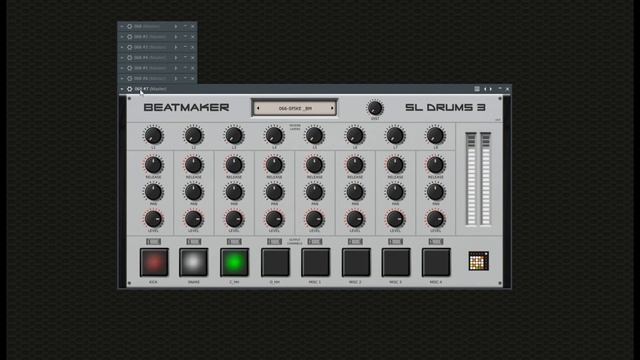This screenshot has width=640, height=360.
Task: Trigger the MISC 1 pad
Action: point(315,262)
